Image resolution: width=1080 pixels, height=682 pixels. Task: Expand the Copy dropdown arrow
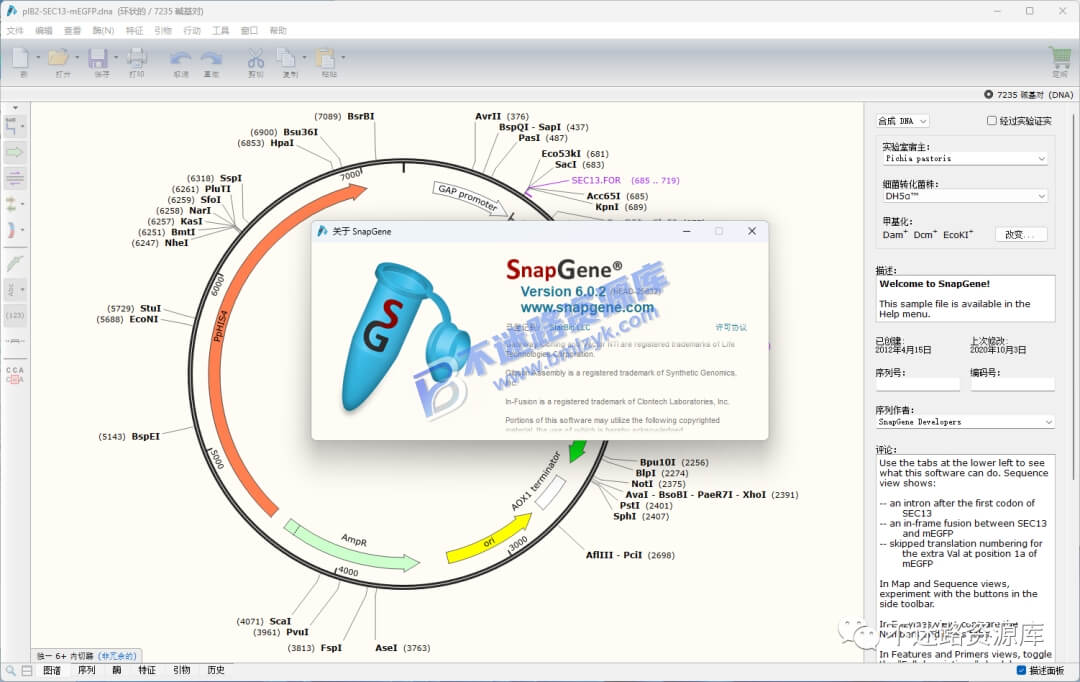(x=304, y=58)
